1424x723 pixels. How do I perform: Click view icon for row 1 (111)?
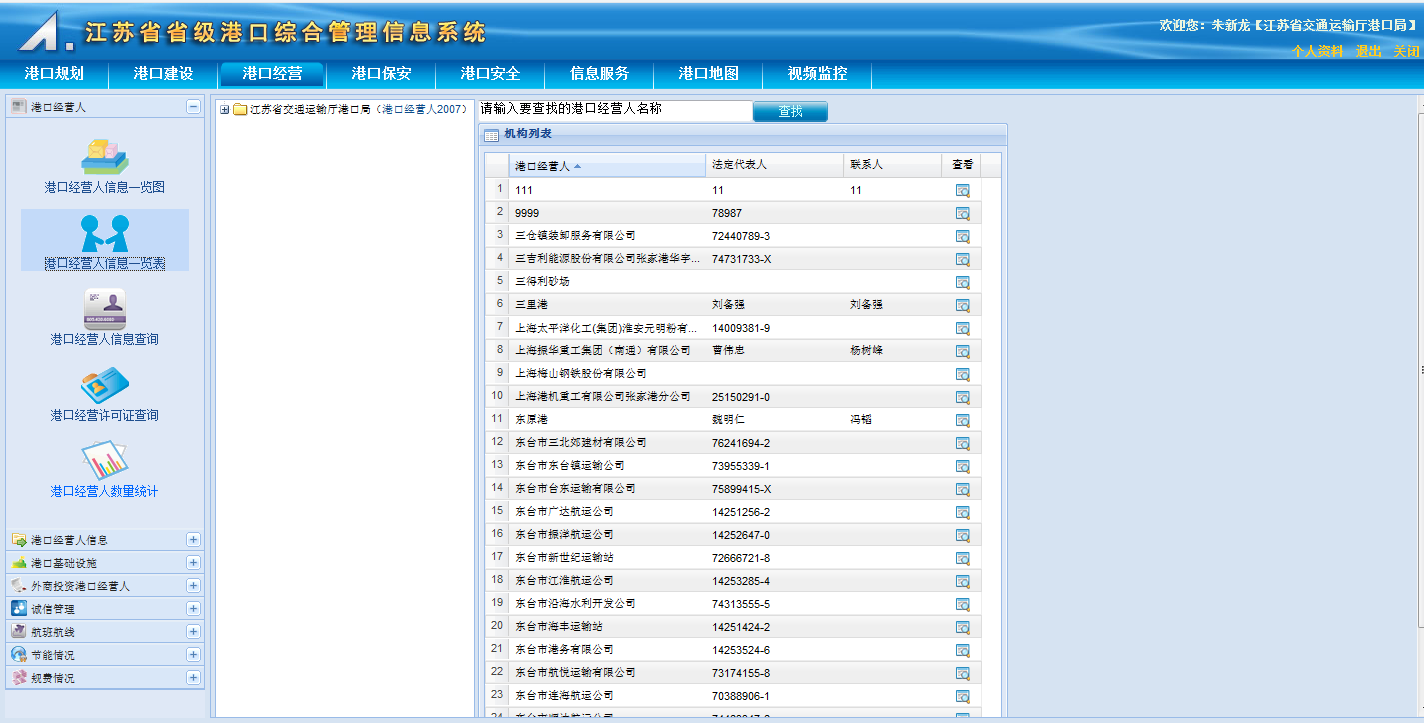[x=962, y=190]
